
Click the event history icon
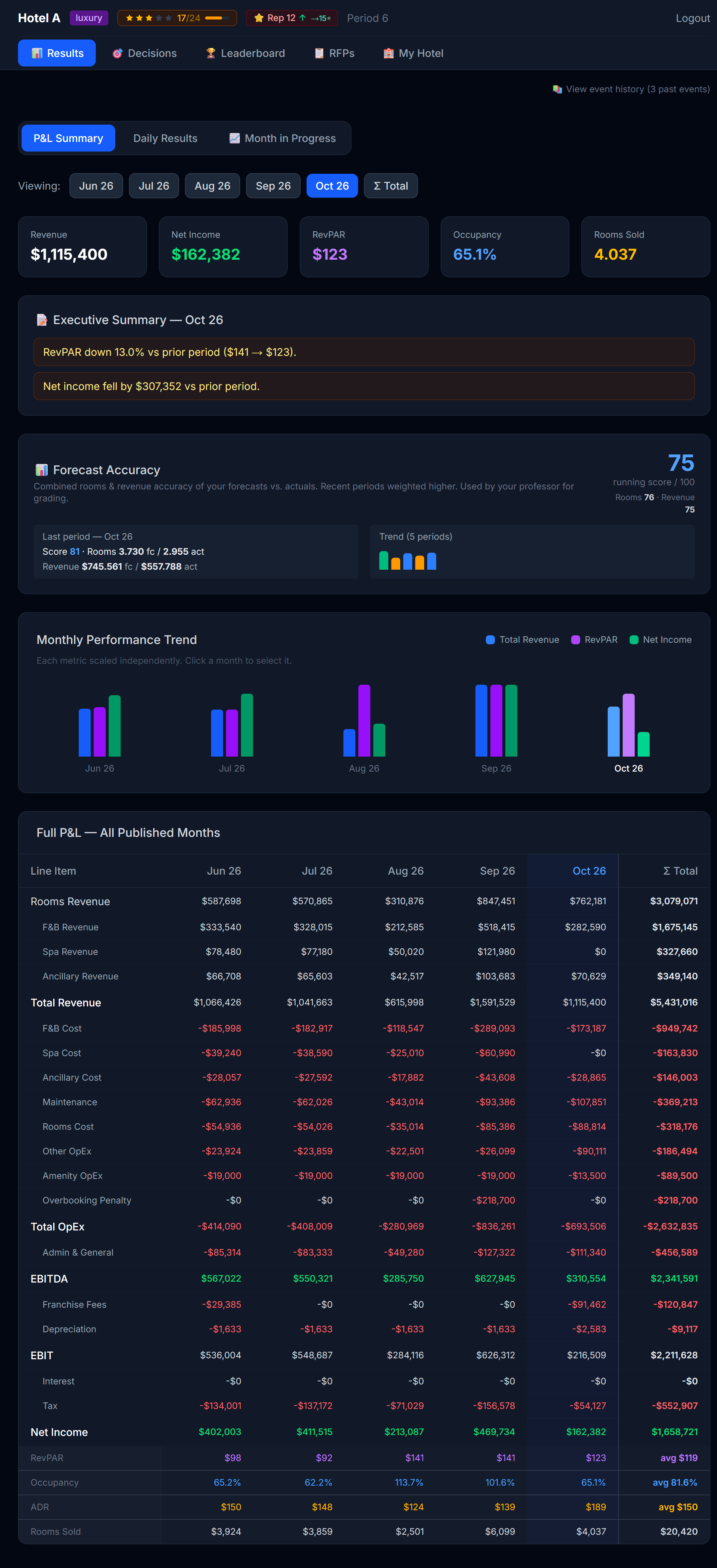tap(557, 89)
